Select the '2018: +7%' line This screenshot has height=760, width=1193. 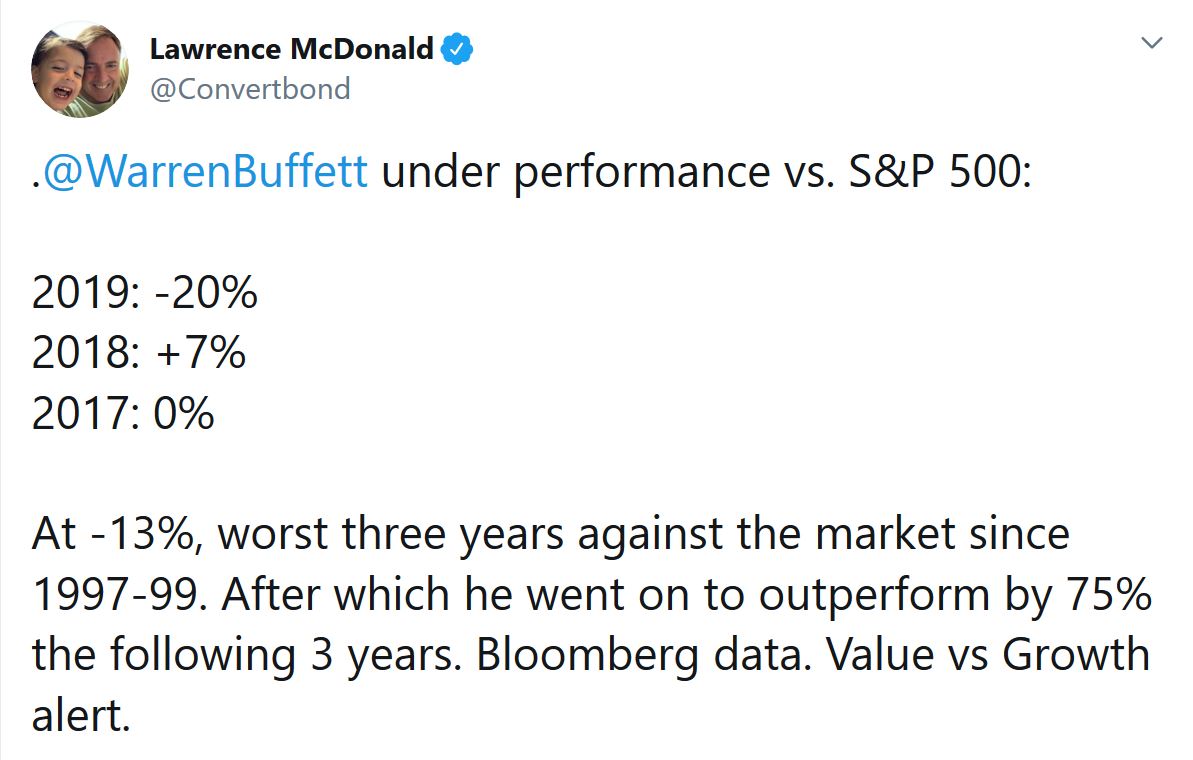[x=139, y=353]
